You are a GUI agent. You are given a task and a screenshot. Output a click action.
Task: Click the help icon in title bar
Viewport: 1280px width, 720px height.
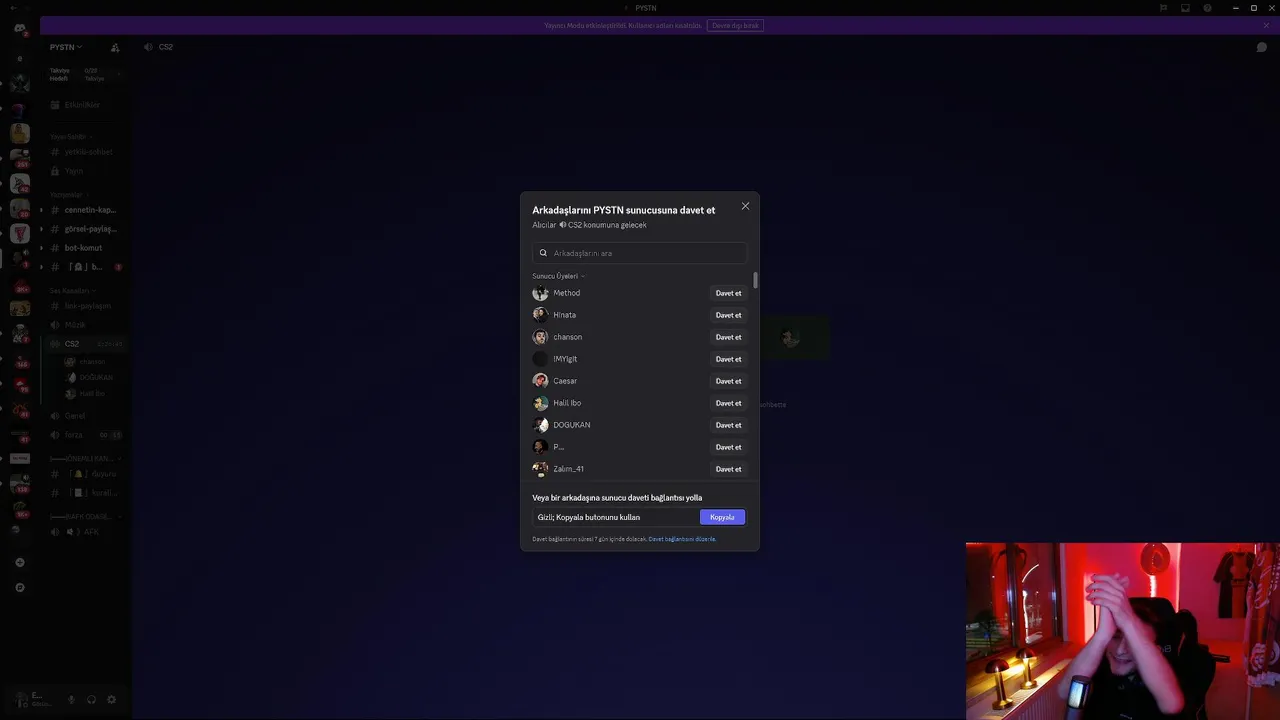(x=1207, y=8)
